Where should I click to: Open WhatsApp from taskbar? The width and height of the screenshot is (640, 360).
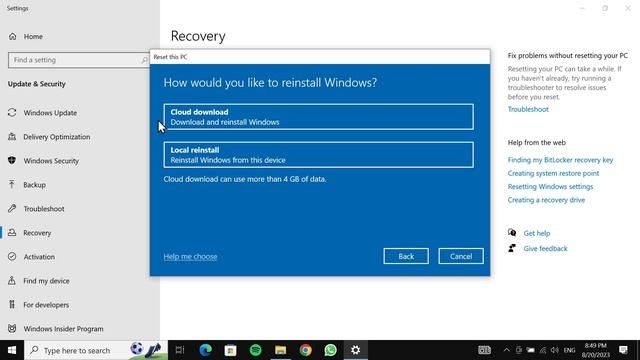coord(331,350)
